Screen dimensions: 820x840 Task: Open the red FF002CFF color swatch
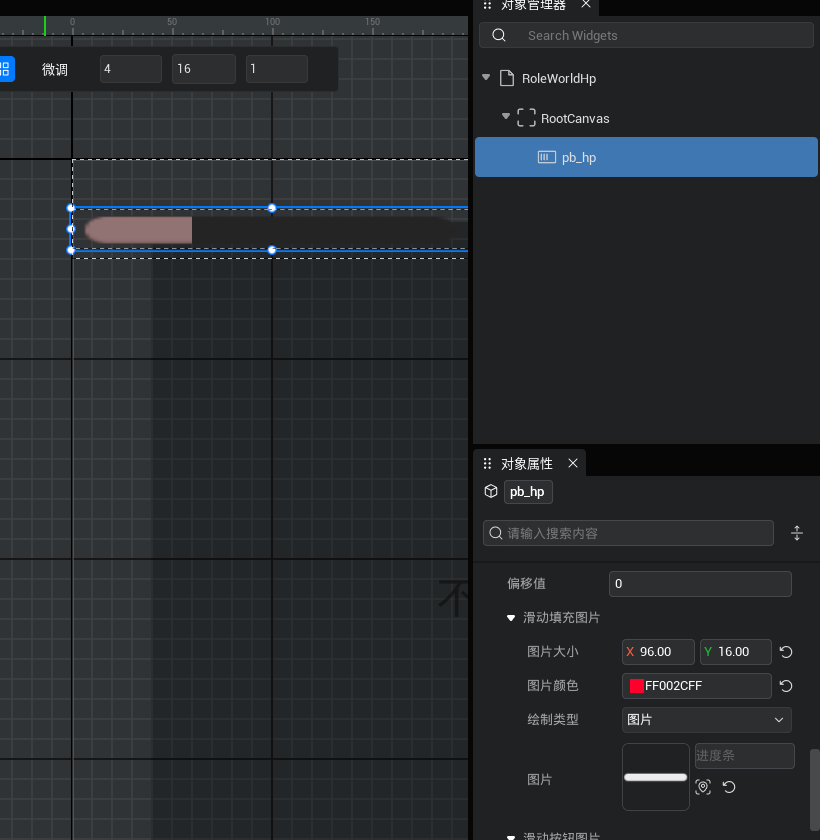(636, 686)
